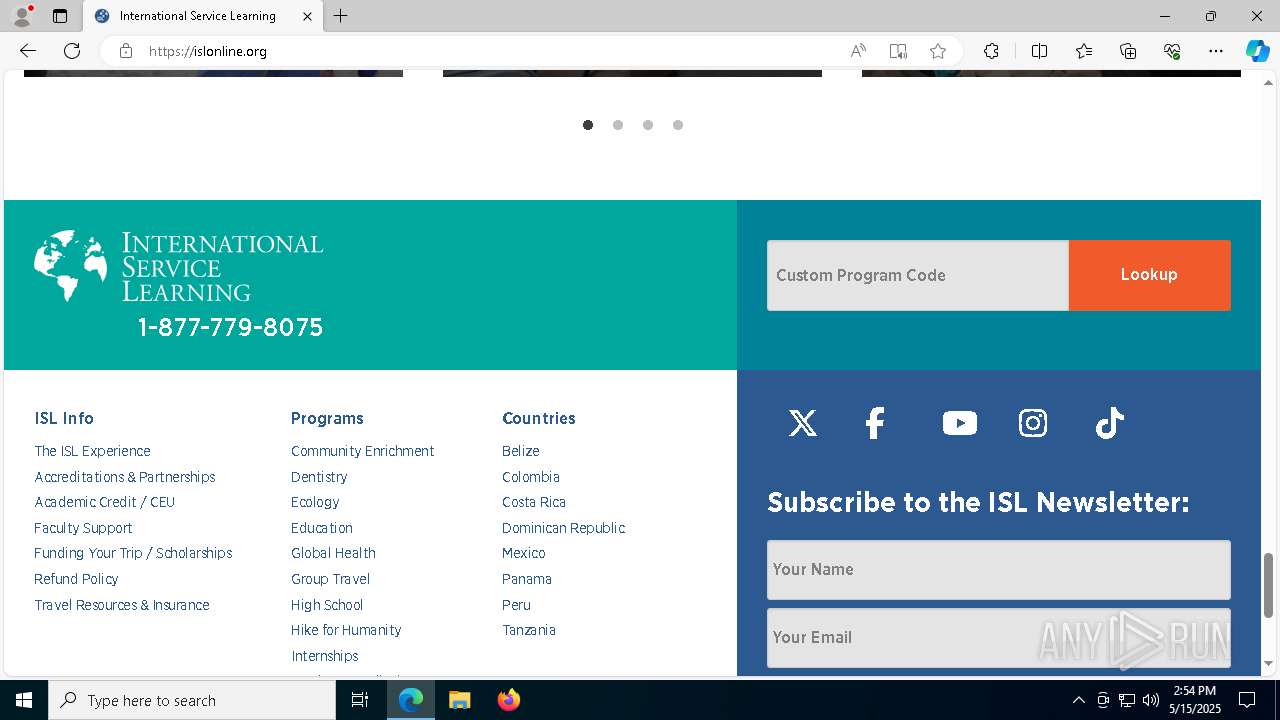This screenshot has width=1280, height=720.
Task: Open Funding Your Trip / Scholarships
Action: (x=133, y=553)
